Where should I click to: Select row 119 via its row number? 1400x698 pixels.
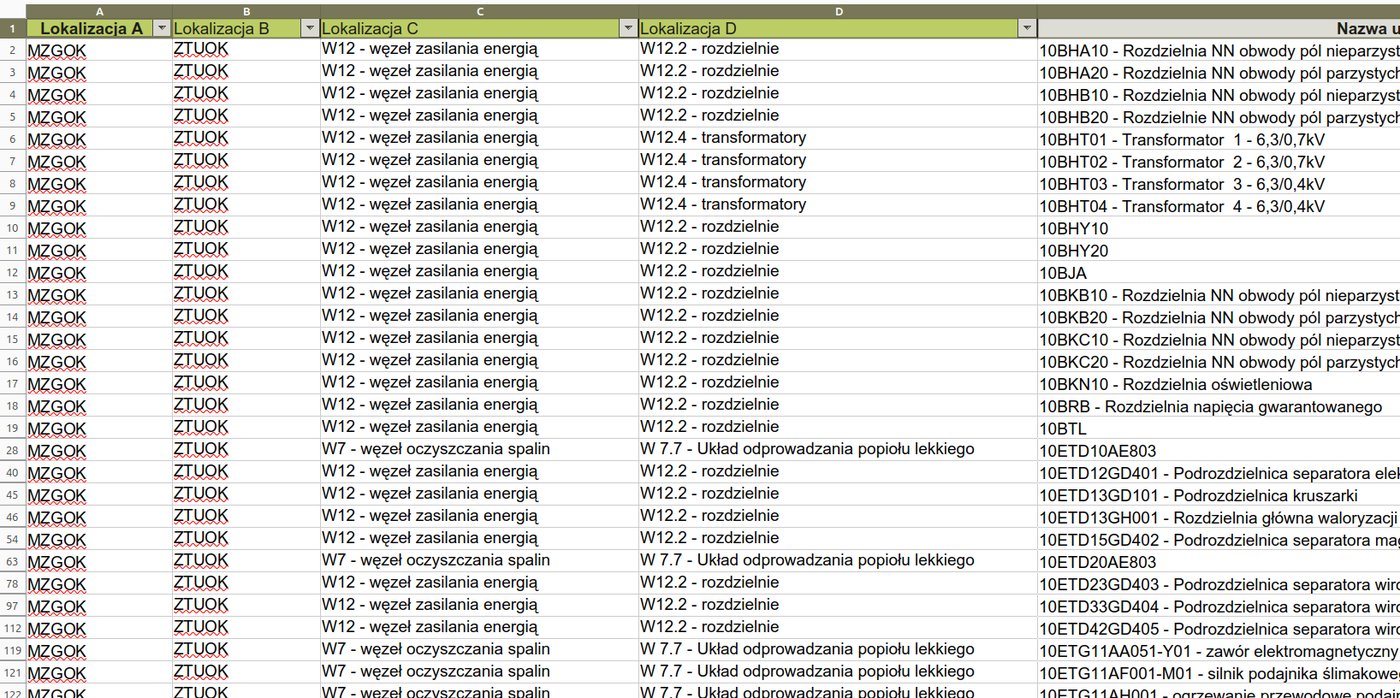coord(13,650)
